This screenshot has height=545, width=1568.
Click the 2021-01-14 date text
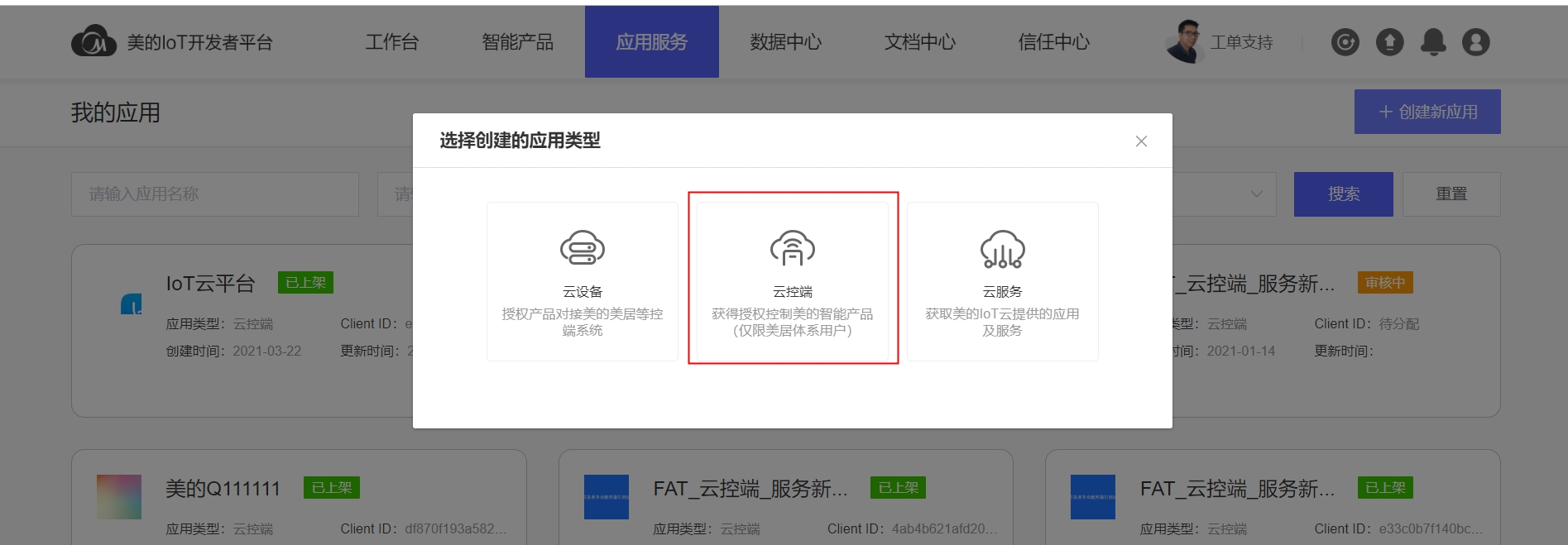coord(1241,351)
